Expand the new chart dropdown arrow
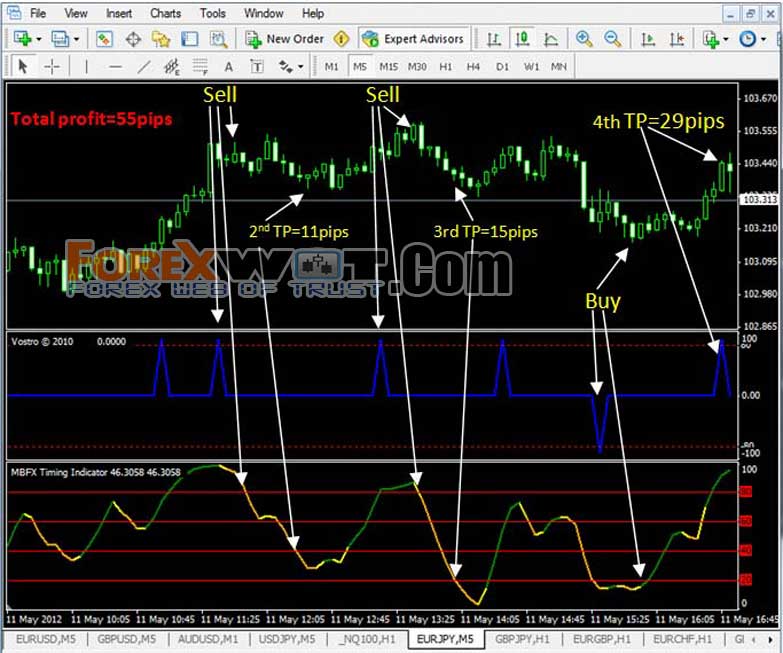The image size is (783, 653). 39,39
